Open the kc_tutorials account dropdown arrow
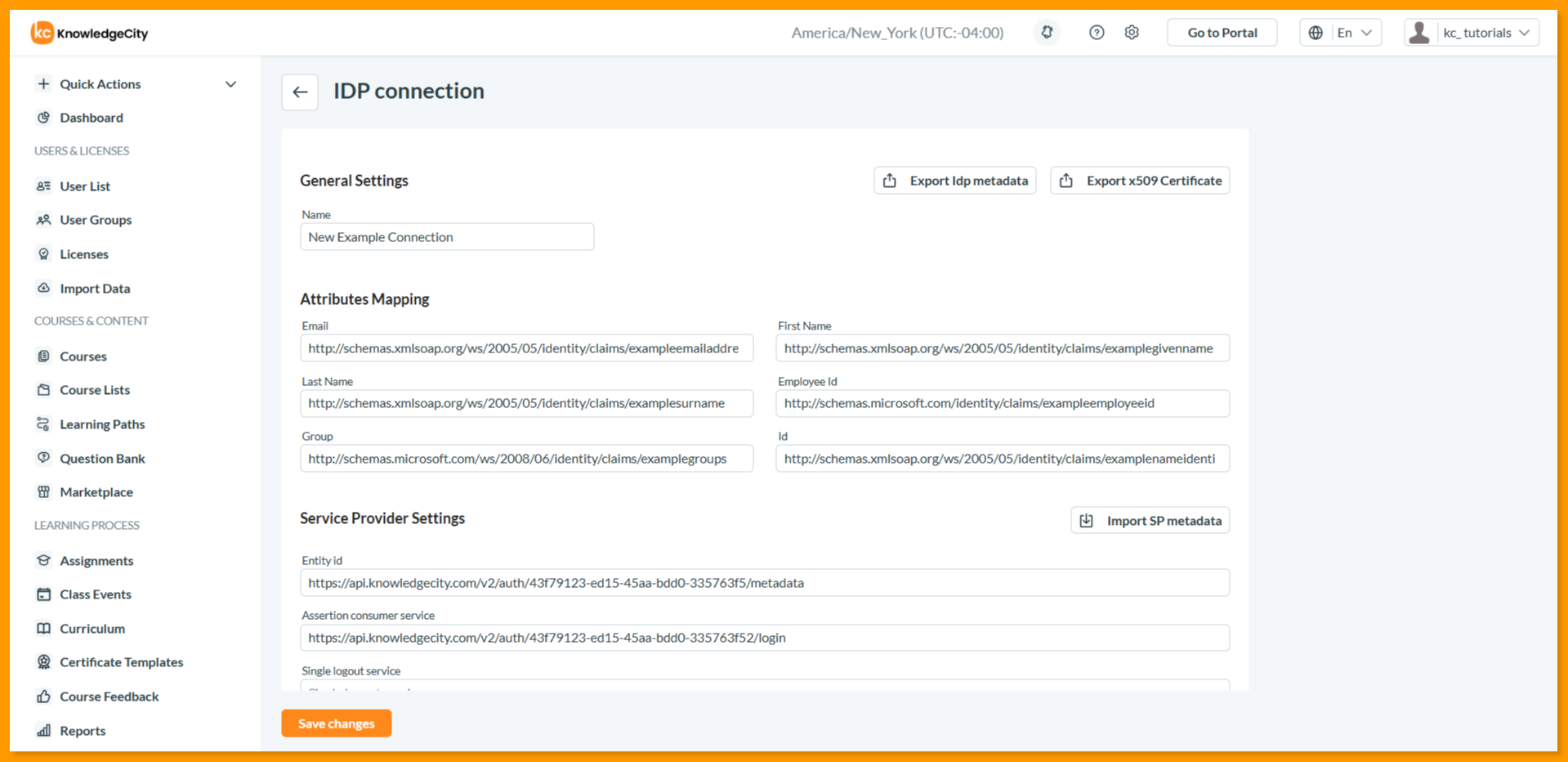1568x762 pixels. click(1525, 33)
